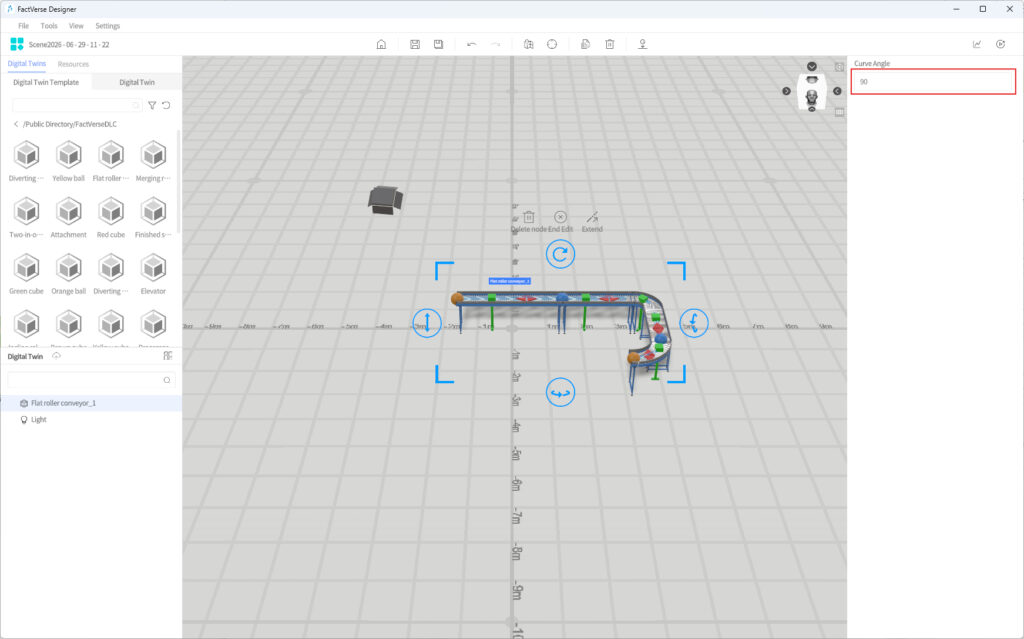This screenshot has height=639, width=1024.
Task: Click the Delete node trash icon
Action: click(x=529, y=217)
